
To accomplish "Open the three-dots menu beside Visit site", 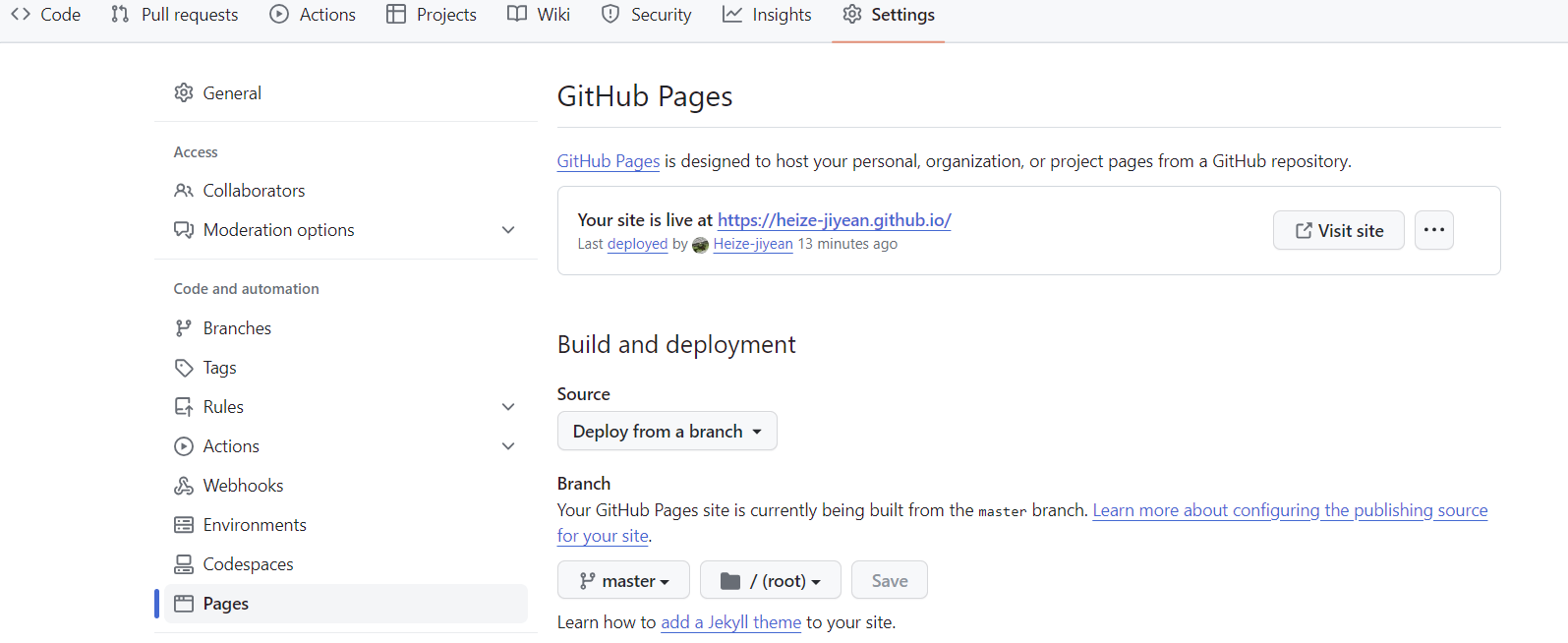I will (1434, 230).
